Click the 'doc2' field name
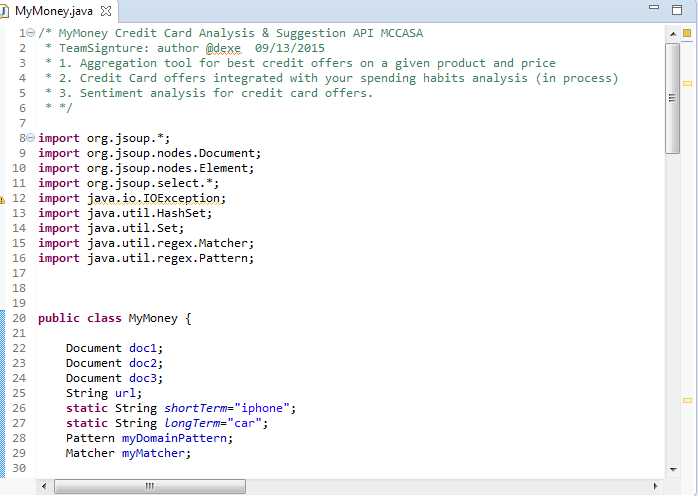The image size is (698, 496). click(x=143, y=363)
